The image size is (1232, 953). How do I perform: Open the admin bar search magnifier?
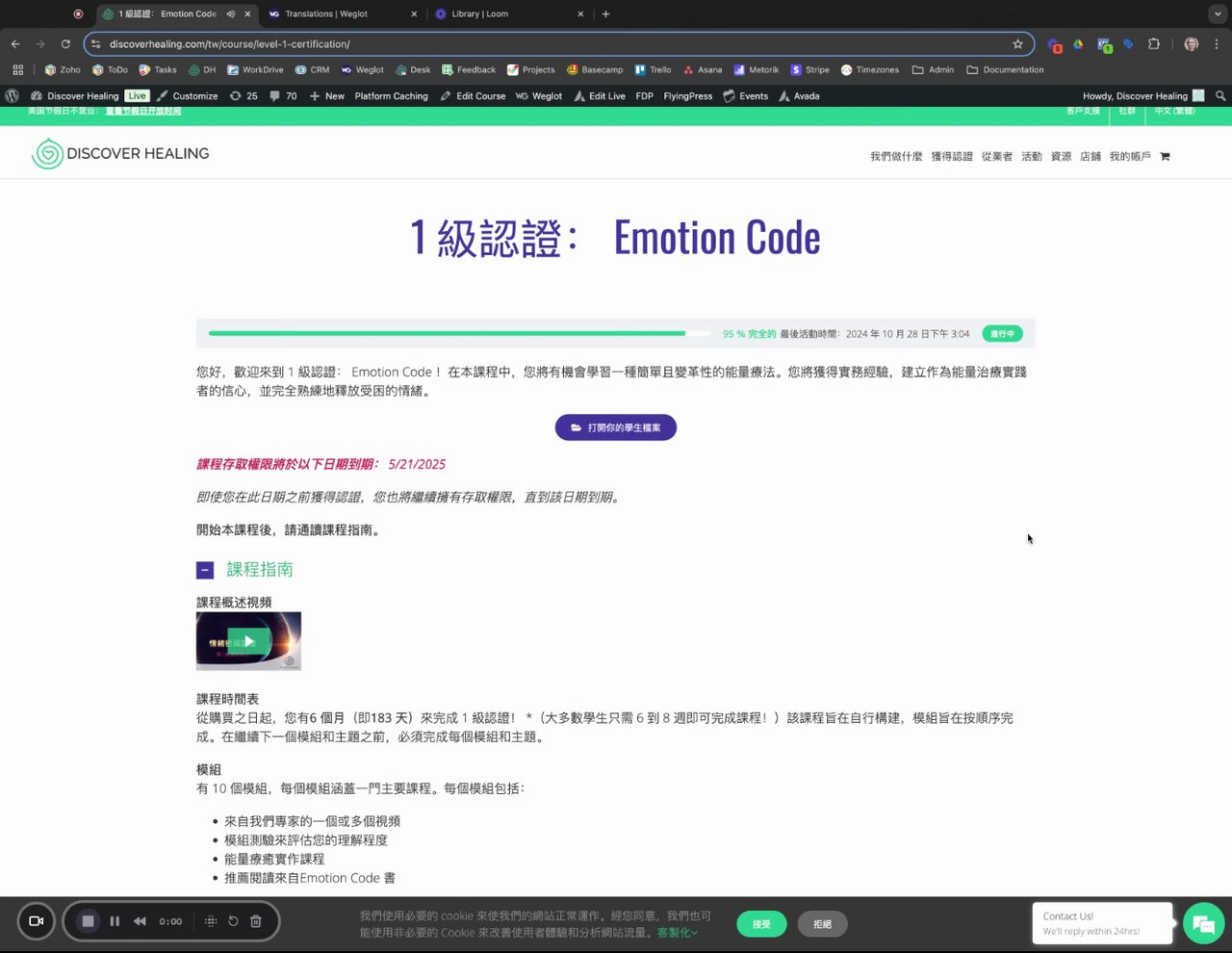pyautogui.click(x=1220, y=96)
